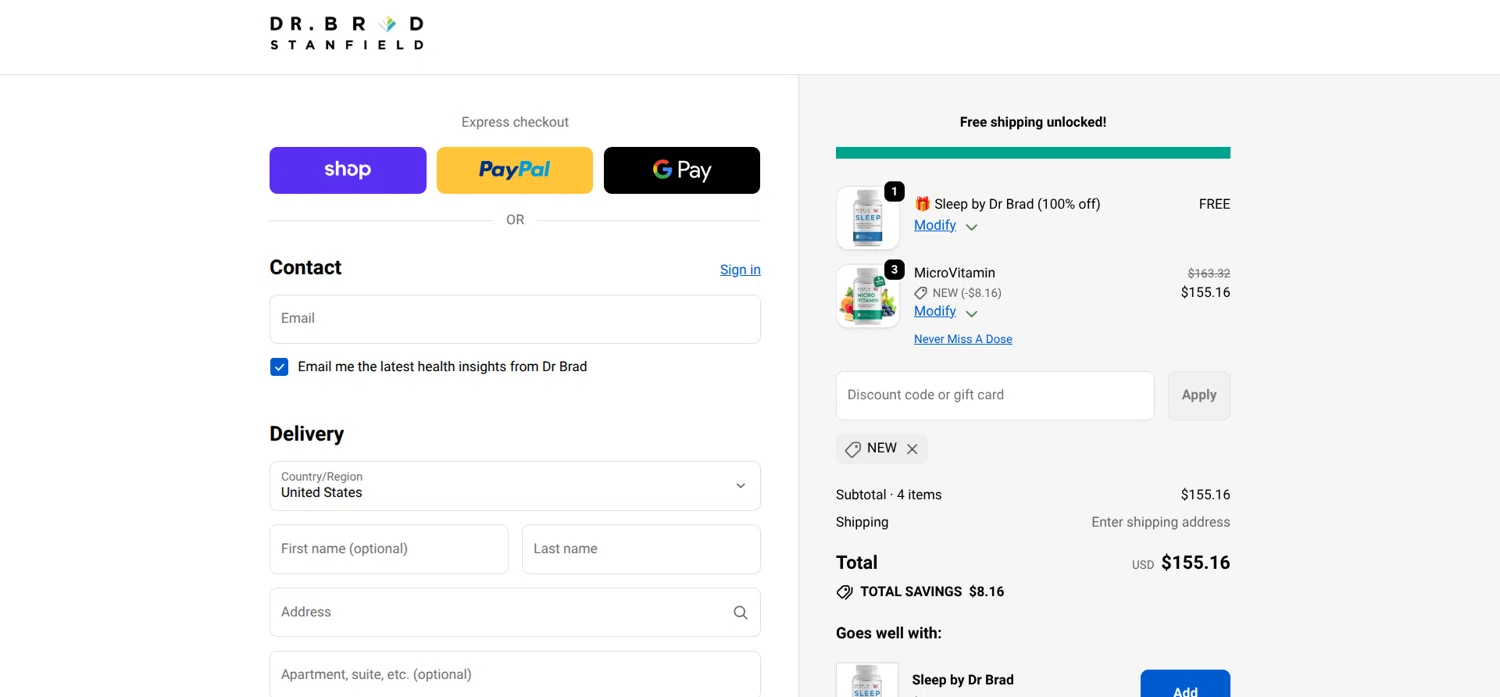Screen dimensions: 1500x697
Task: Modify the MicroVitamin item
Action: [x=935, y=311]
